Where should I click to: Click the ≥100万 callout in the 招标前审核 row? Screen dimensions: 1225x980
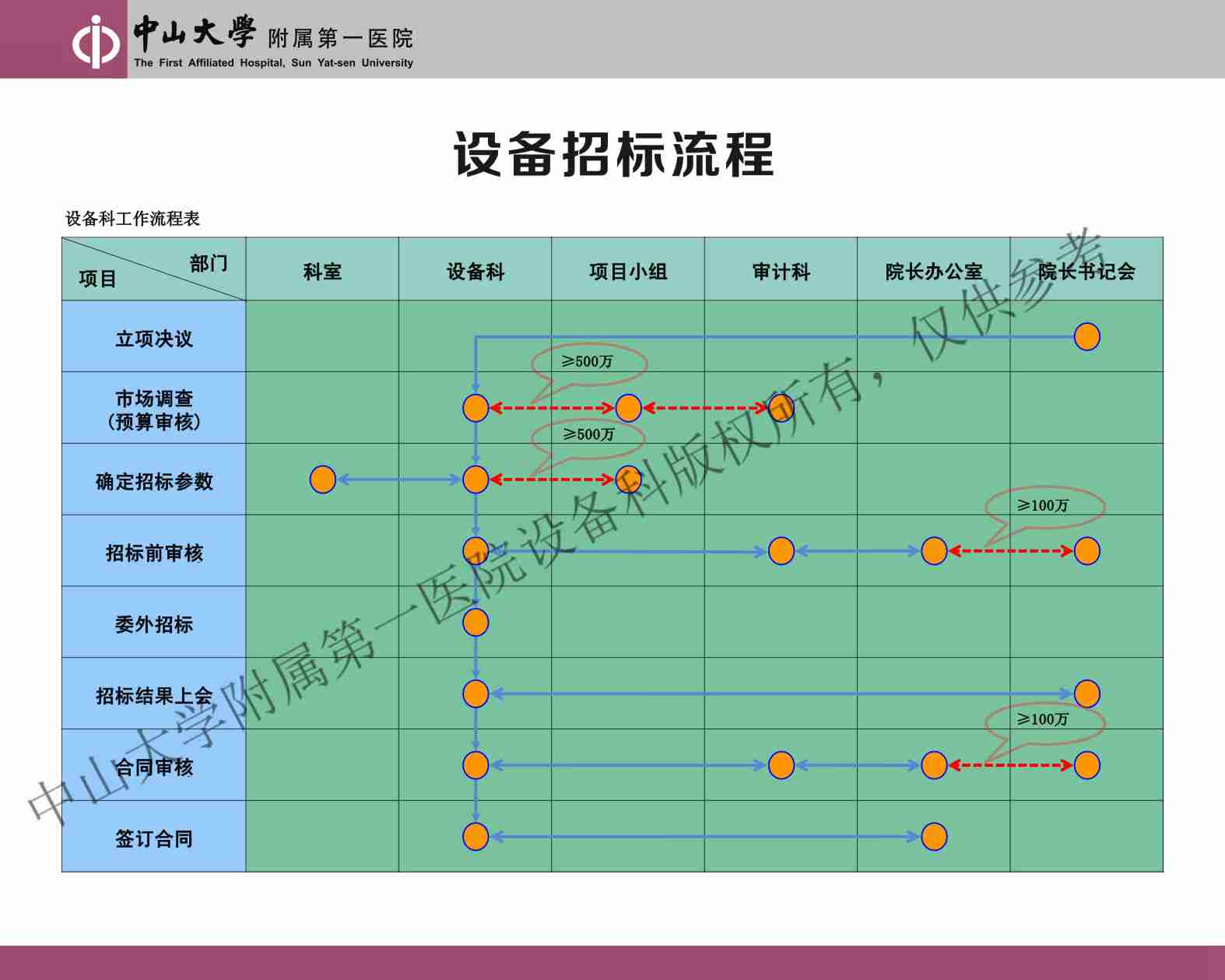(1044, 507)
